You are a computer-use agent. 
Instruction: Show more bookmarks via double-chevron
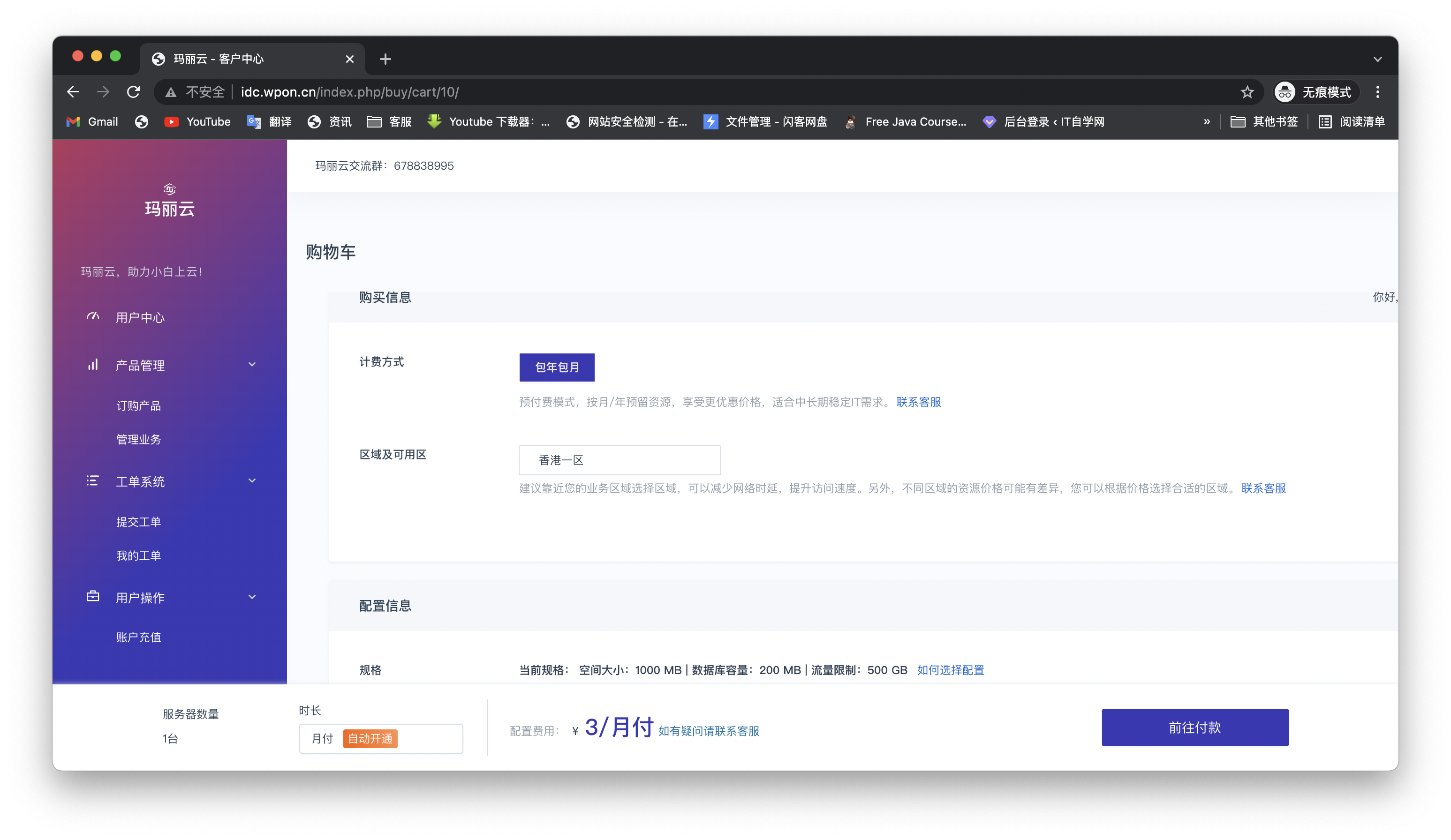click(x=1207, y=122)
